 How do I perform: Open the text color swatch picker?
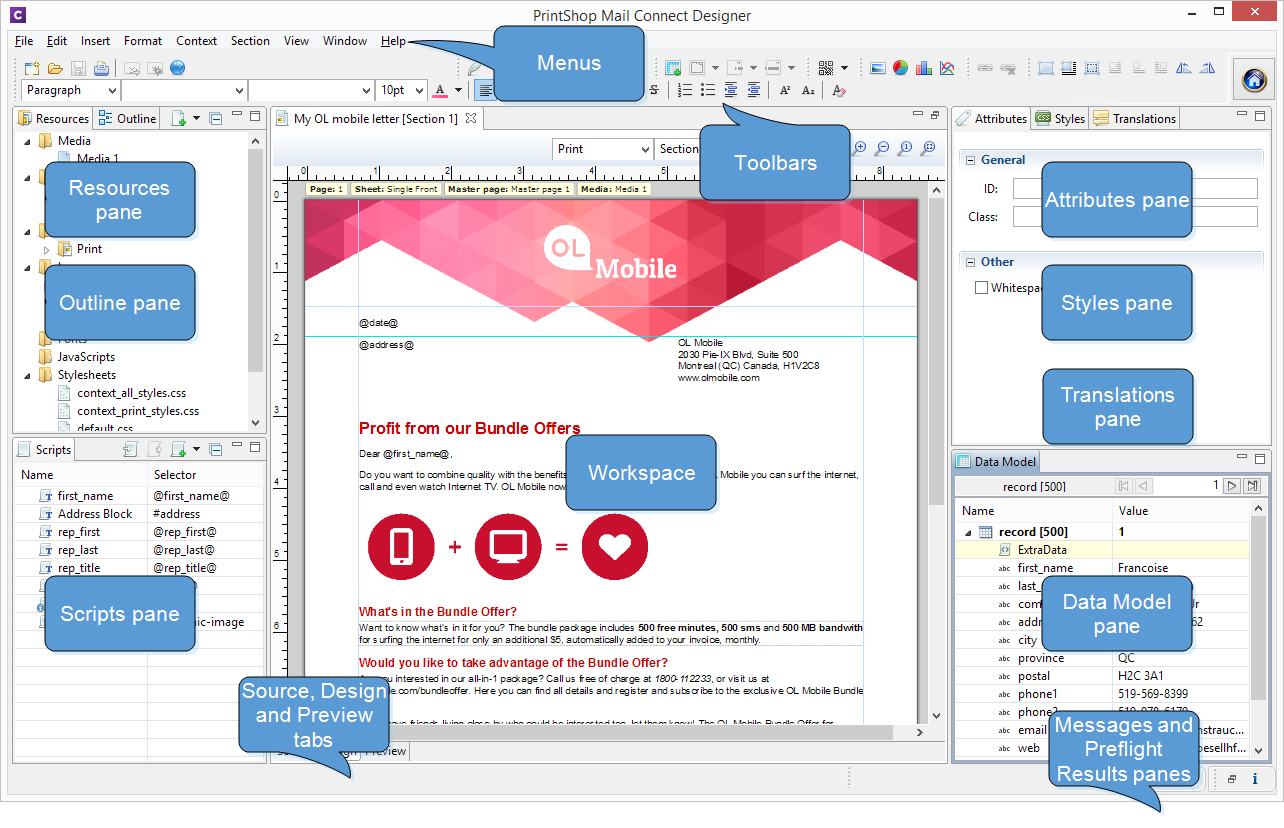pos(458,90)
